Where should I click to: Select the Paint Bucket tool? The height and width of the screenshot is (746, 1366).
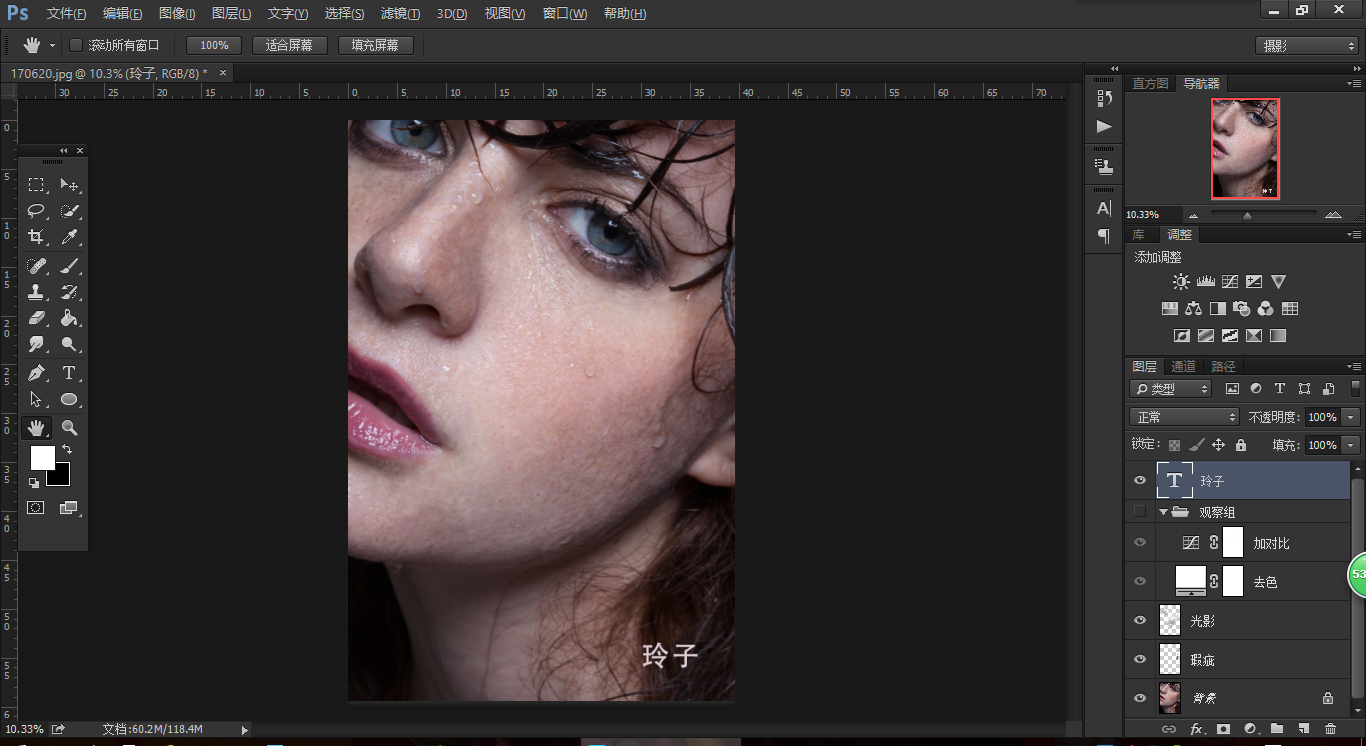69,319
